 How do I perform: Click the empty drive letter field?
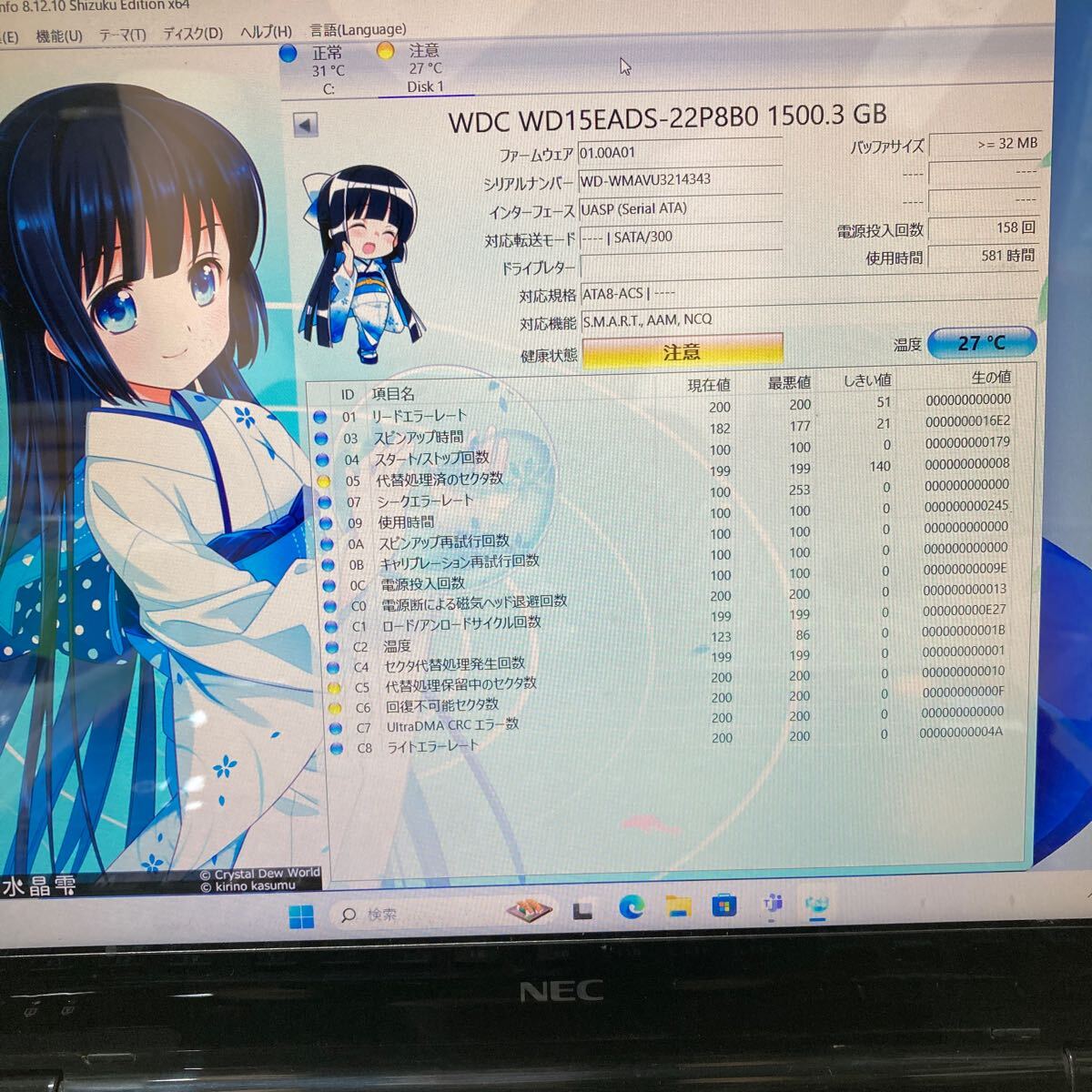pos(681,266)
